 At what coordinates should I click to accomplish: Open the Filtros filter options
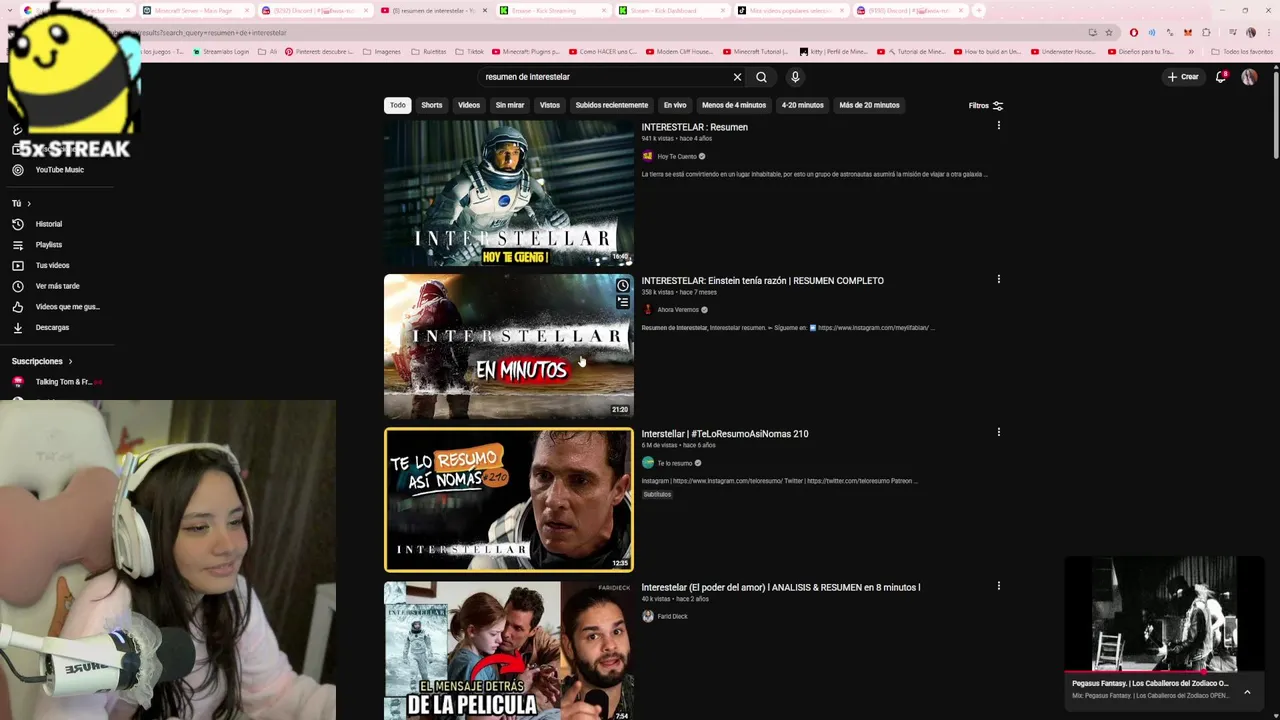(x=986, y=105)
